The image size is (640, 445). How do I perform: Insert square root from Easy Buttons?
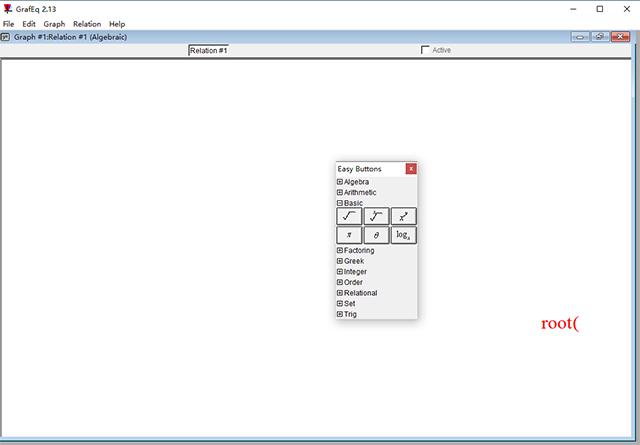pyautogui.click(x=349, y=216)
